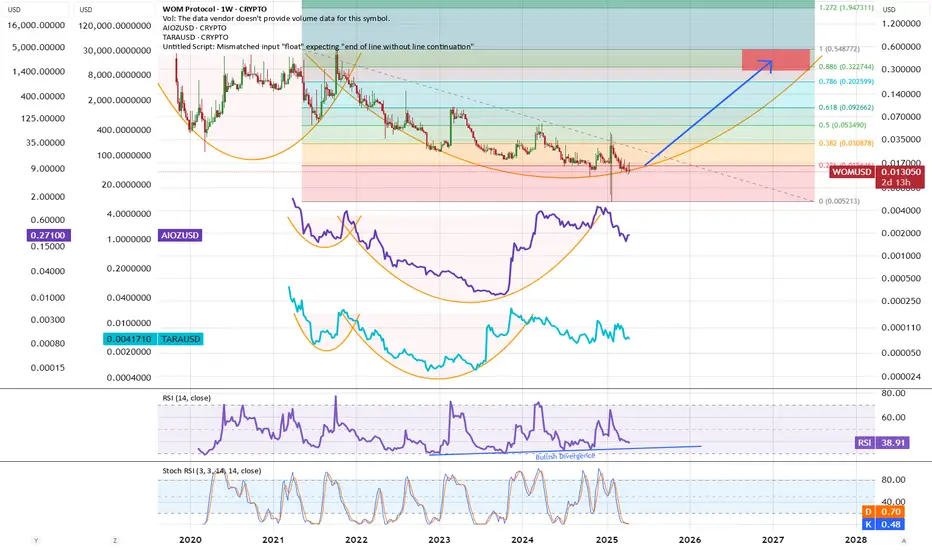
Task: Click the 1 (0.548772) Fibonacci label
Action: point(839,49)
